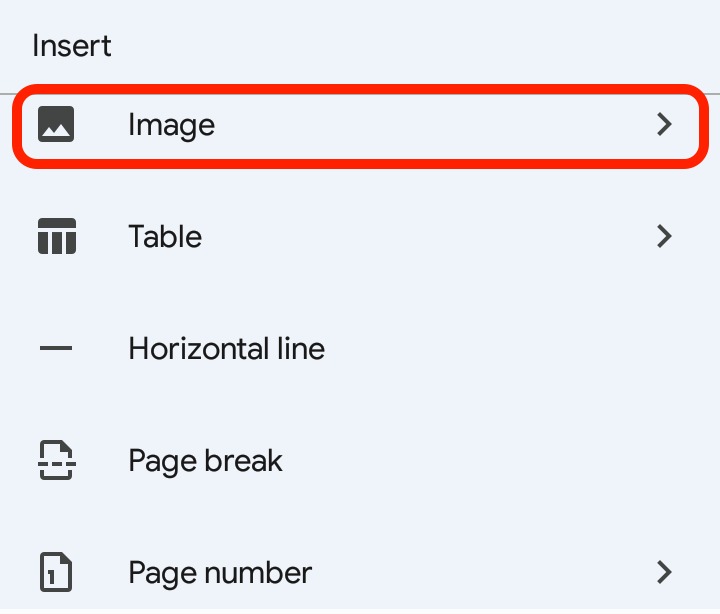Click the divider line below Insert header

tap(360, 69)
